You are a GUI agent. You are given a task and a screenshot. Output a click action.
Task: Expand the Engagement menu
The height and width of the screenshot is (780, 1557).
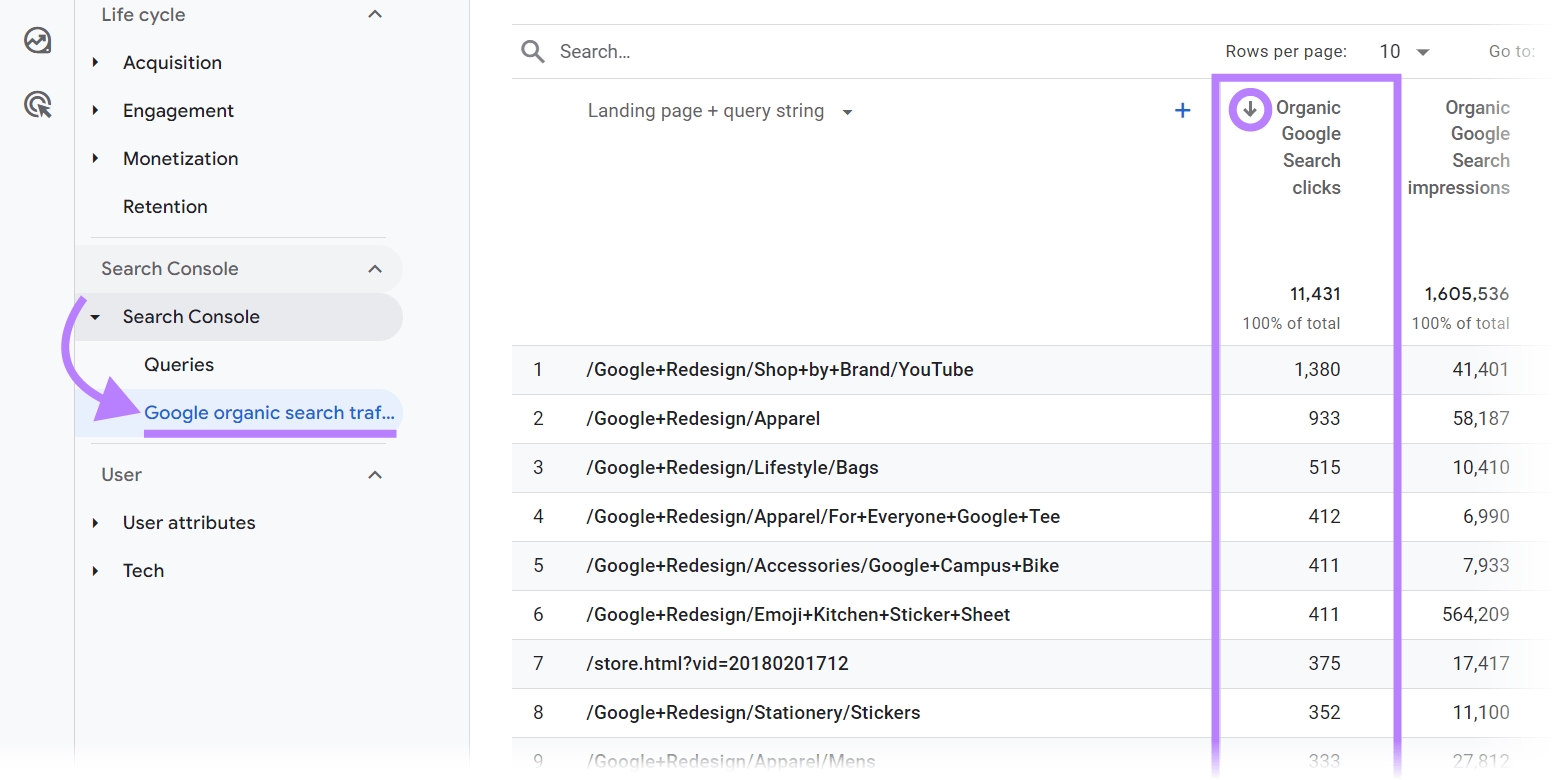(96, 111)
